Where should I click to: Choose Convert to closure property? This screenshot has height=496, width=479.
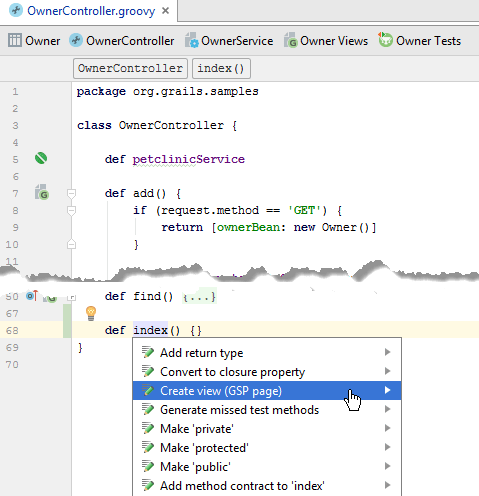click(x=267, y=372)
